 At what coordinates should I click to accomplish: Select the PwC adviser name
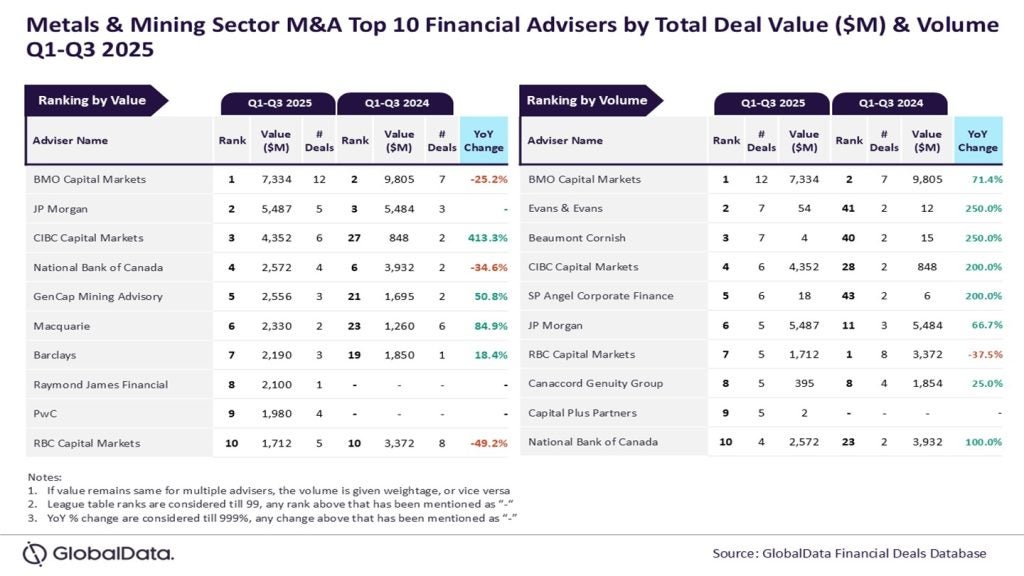pos(46,414)
